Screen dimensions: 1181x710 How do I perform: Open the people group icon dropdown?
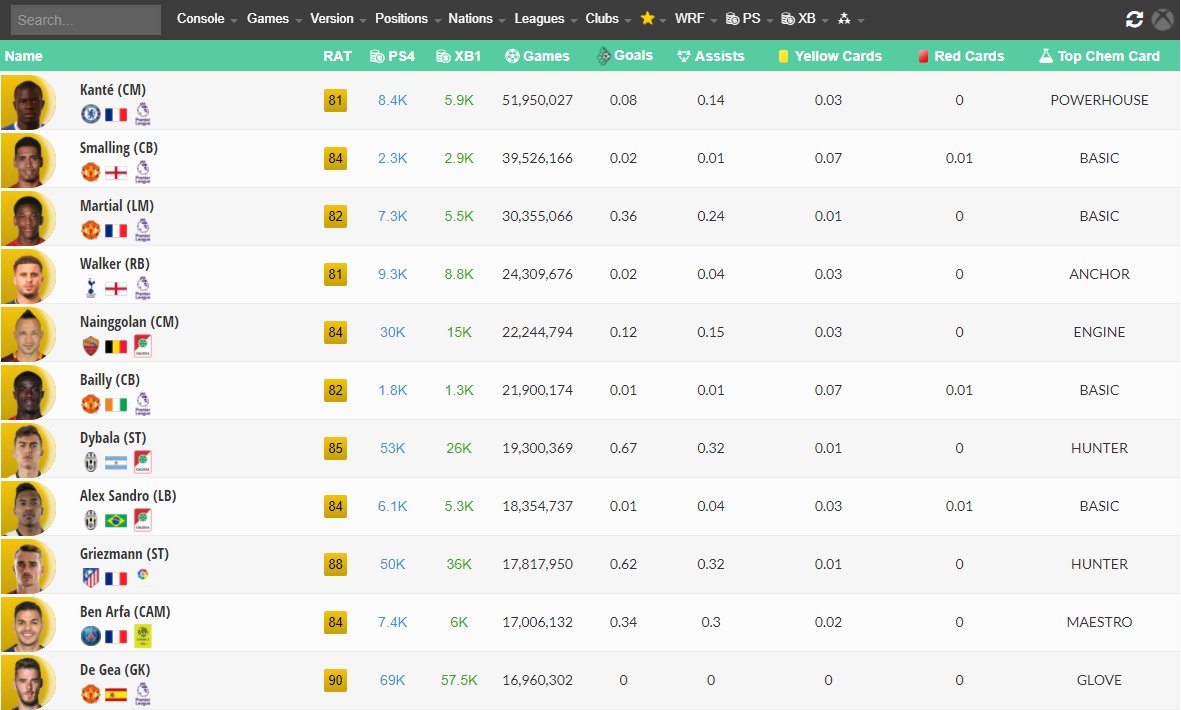[x=850, y=19]
